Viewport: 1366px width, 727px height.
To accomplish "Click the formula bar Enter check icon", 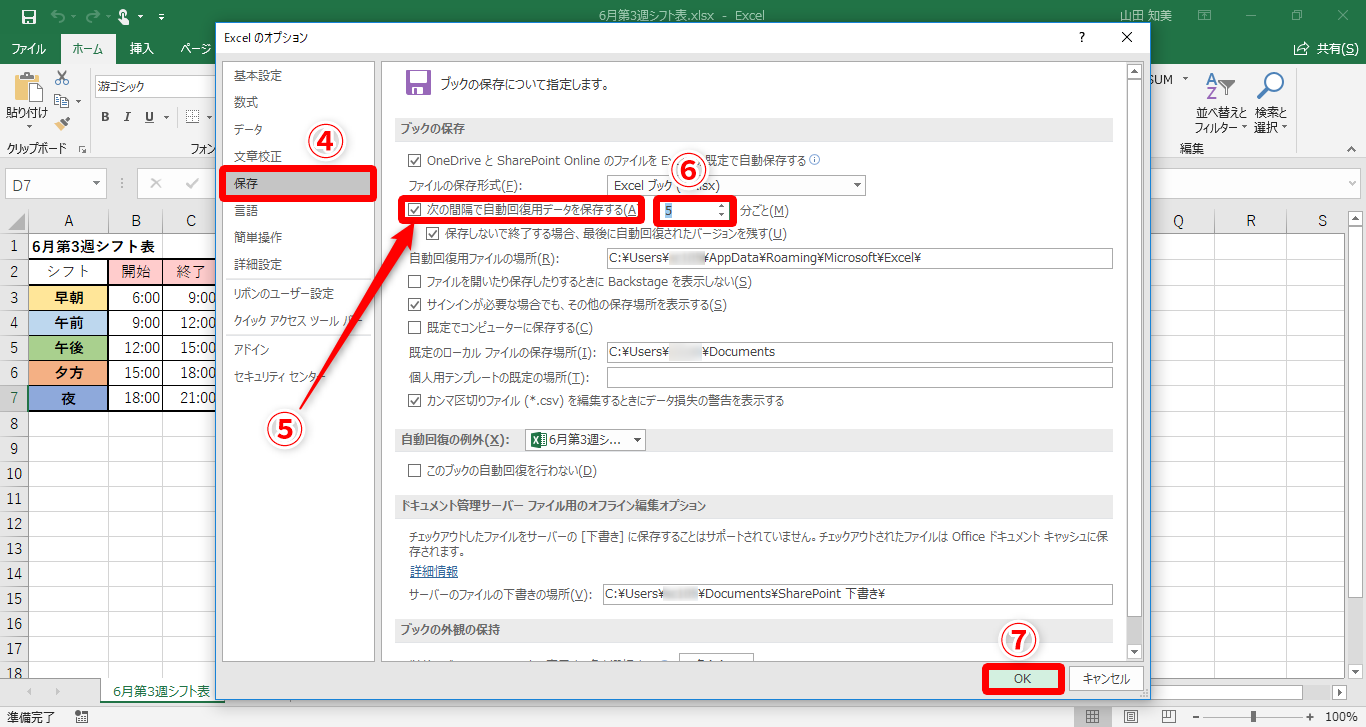I will [191, 184].
